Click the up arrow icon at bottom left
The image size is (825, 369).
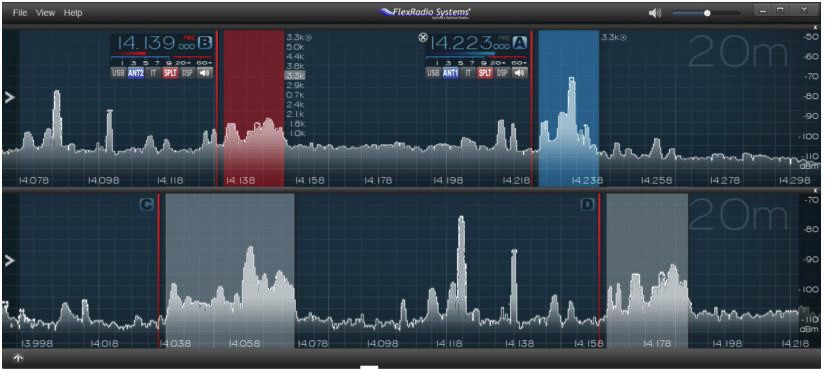[x=18, y=358]
